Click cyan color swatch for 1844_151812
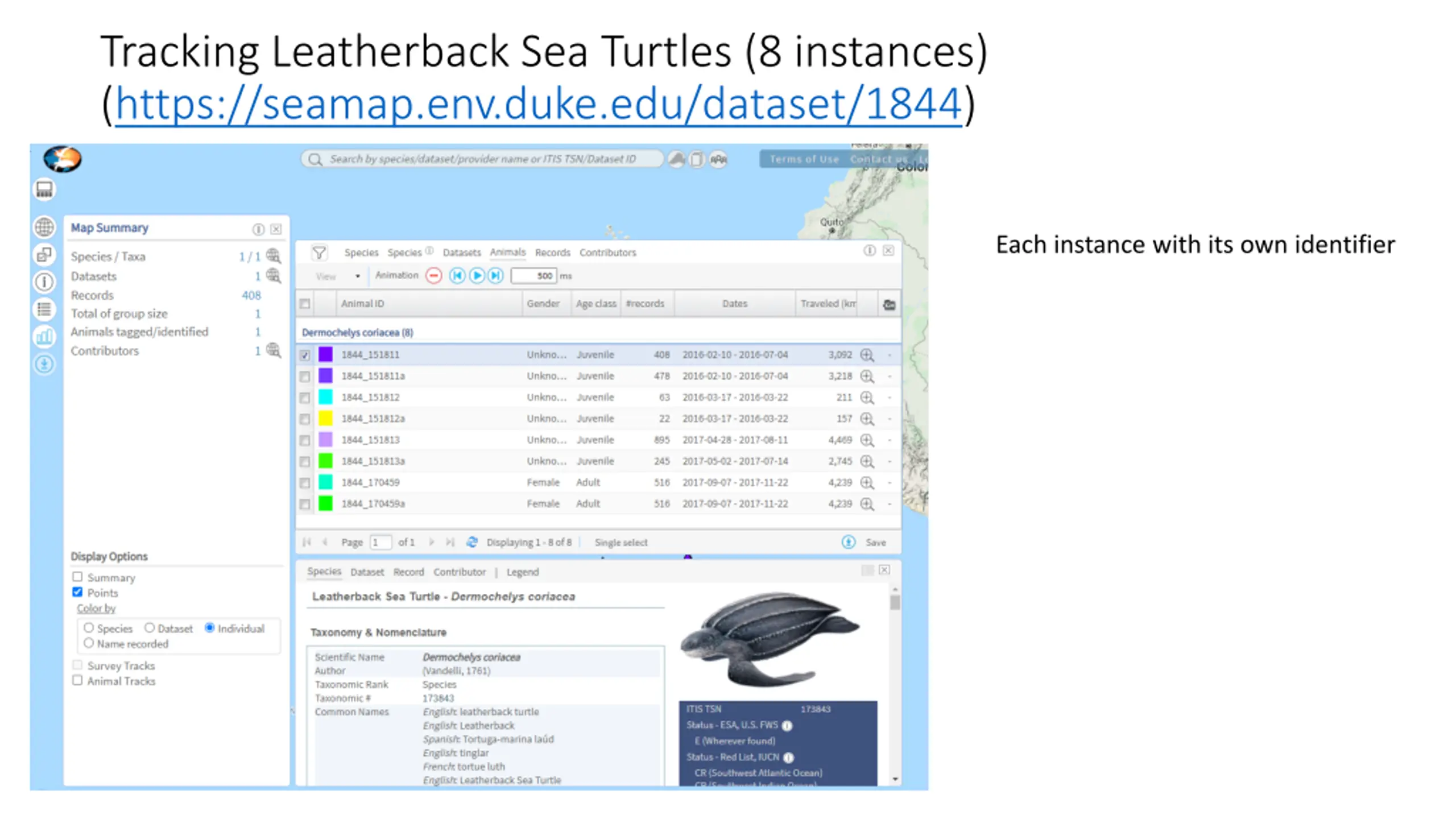The width and height of the screenshot is (1456, 819). pyautogui.click(x=325, y=397)
